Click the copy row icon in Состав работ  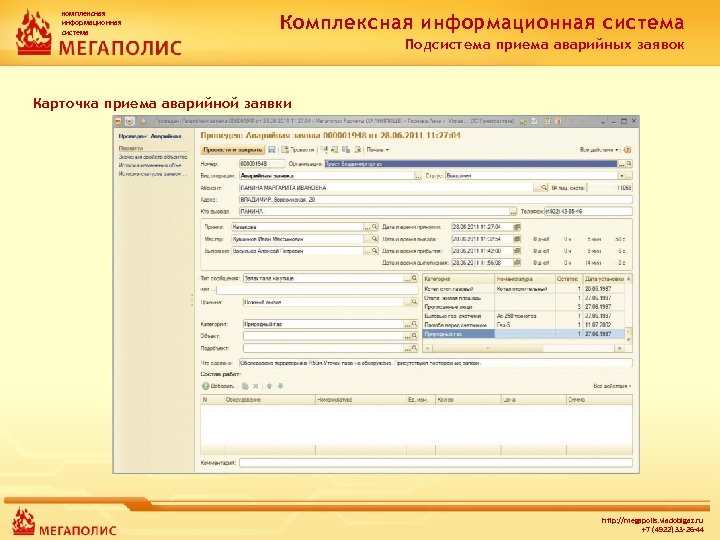[x=245, y=386]
